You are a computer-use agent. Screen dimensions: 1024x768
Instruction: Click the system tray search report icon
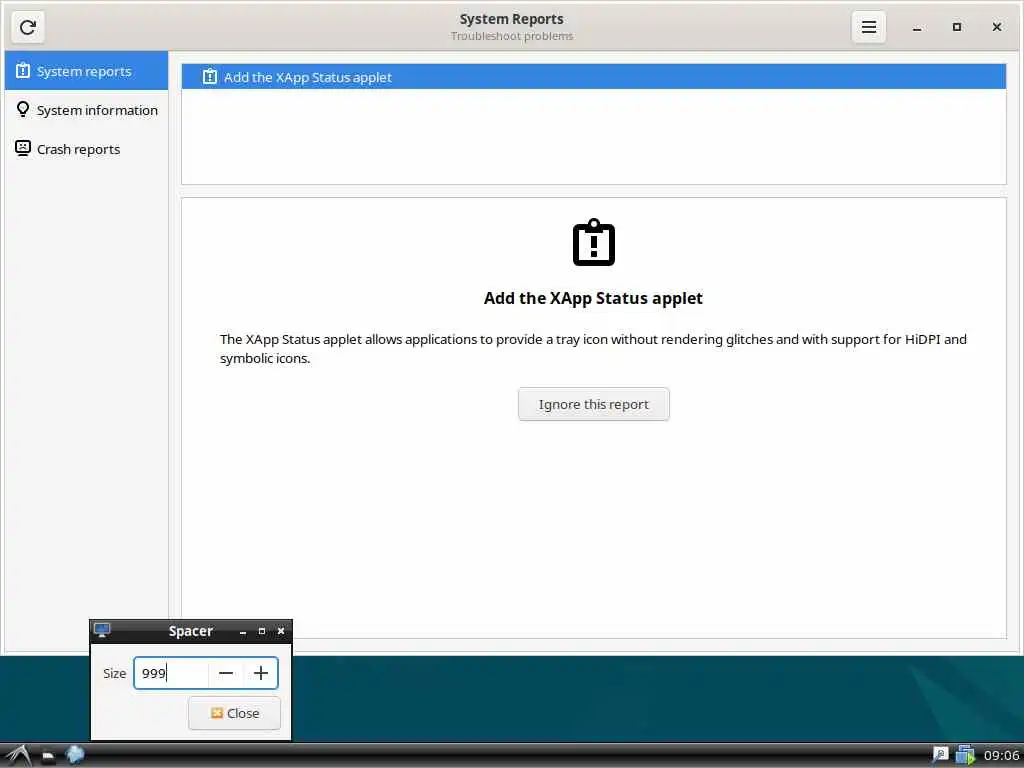pyautogui.click(x=940, y=755)
